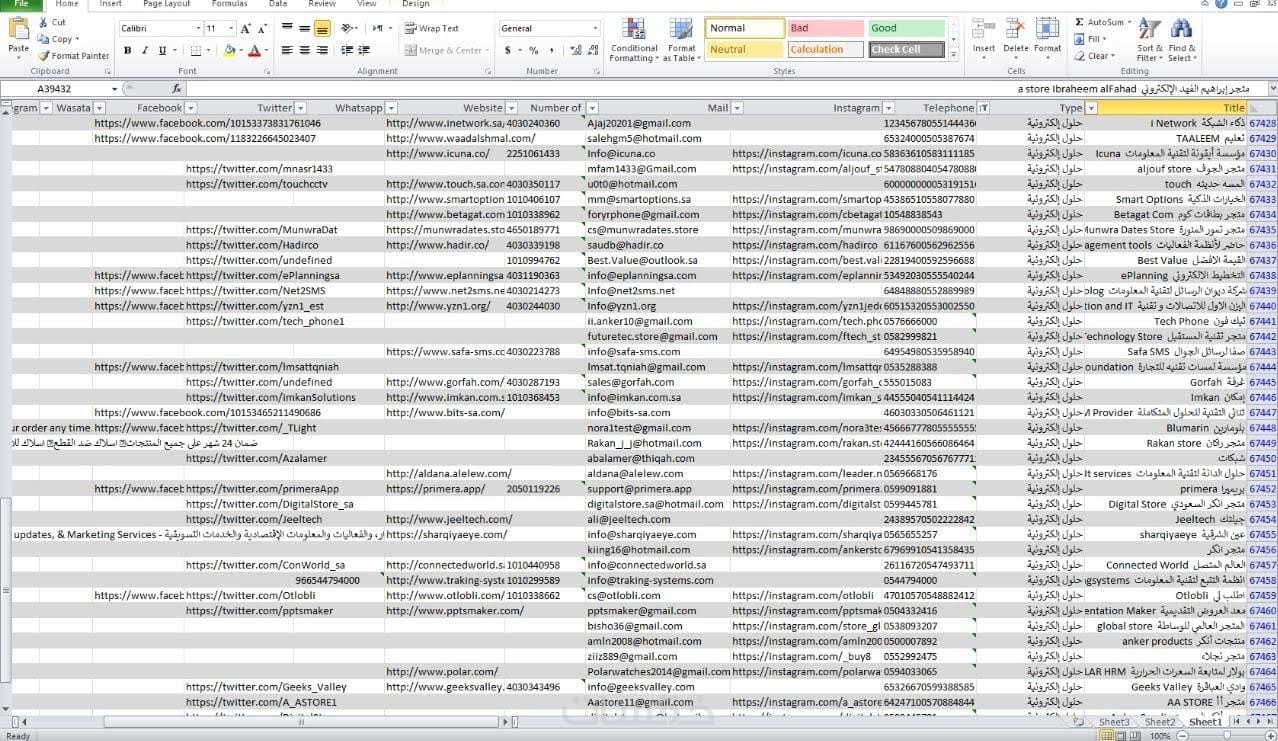The height and width of the screenshot is (741, 1278).
Task: Apply Comma Style format
Action: 550,50
